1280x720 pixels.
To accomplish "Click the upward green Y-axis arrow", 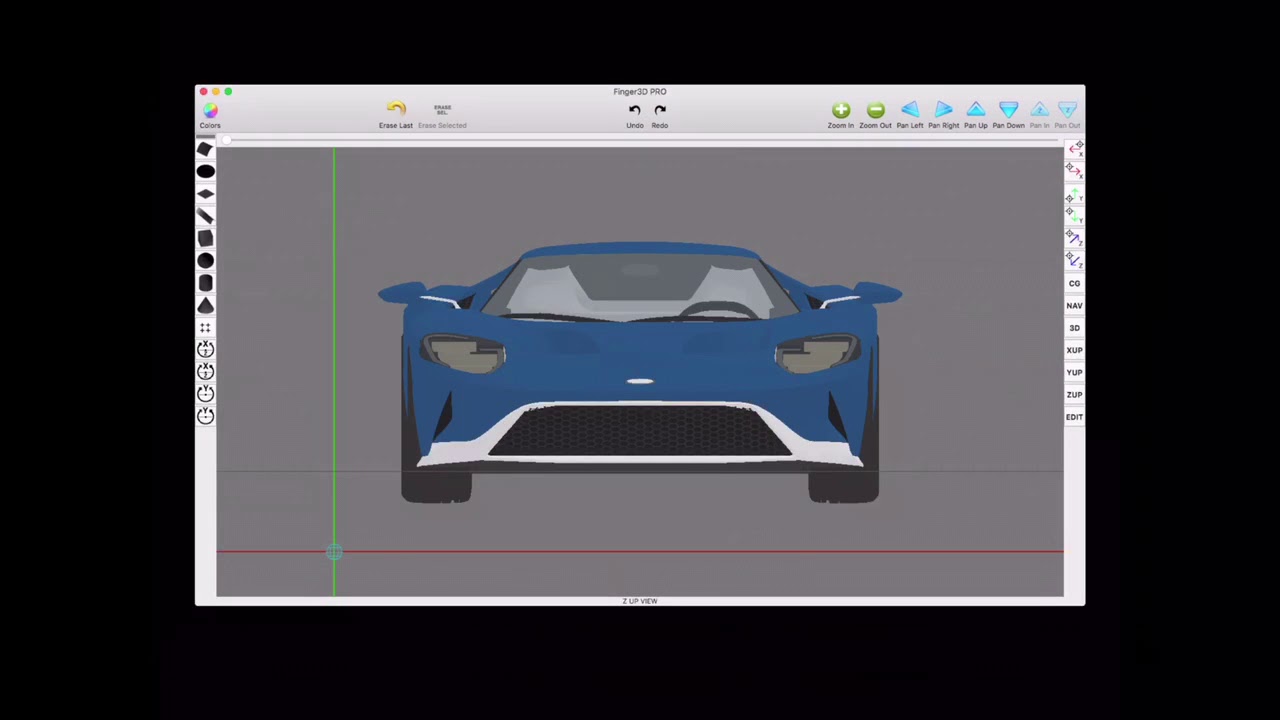I will click(x=1074, y=194).
